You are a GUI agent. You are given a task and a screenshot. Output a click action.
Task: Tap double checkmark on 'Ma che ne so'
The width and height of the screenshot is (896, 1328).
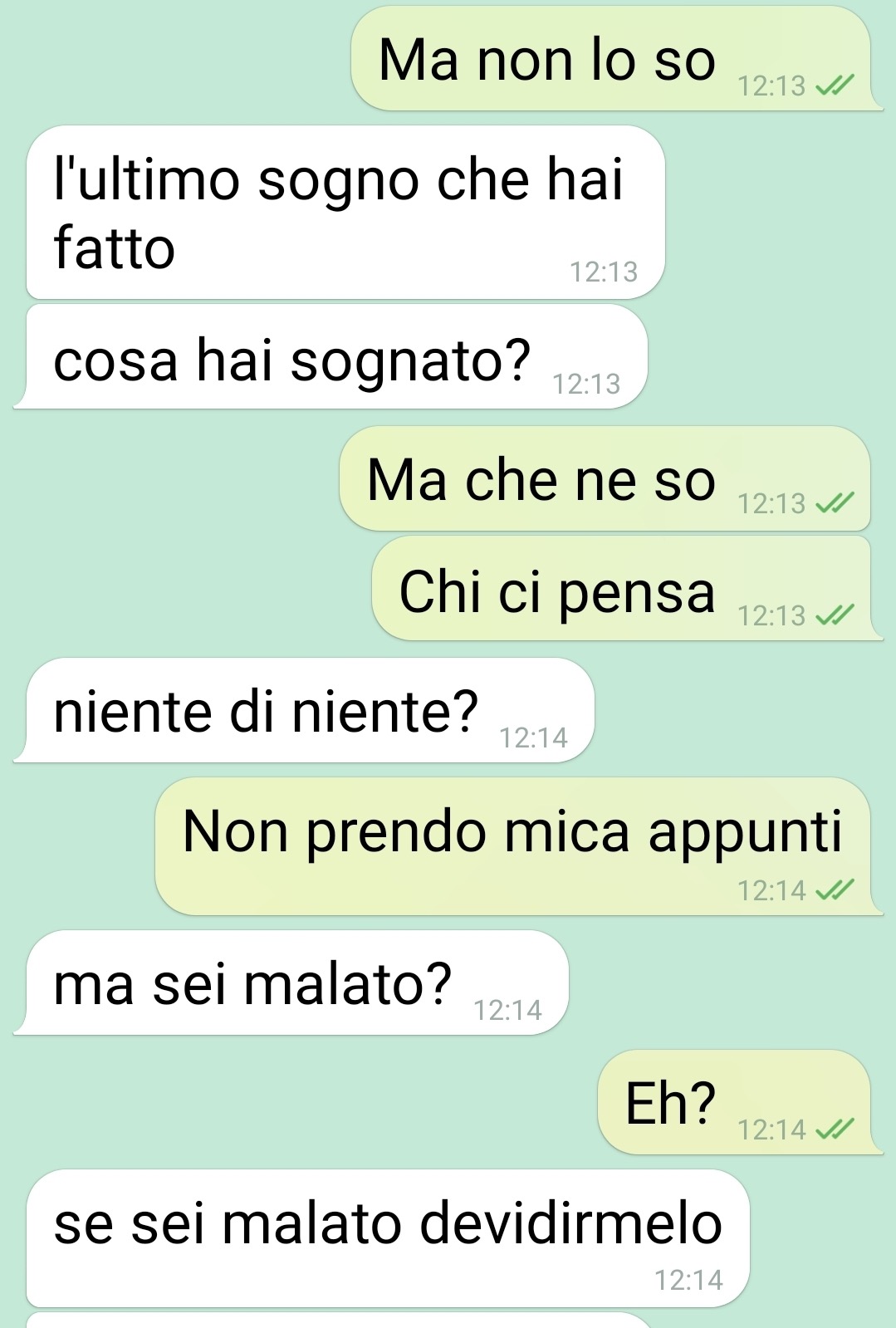pyautogui.click(x=835, y=502)
